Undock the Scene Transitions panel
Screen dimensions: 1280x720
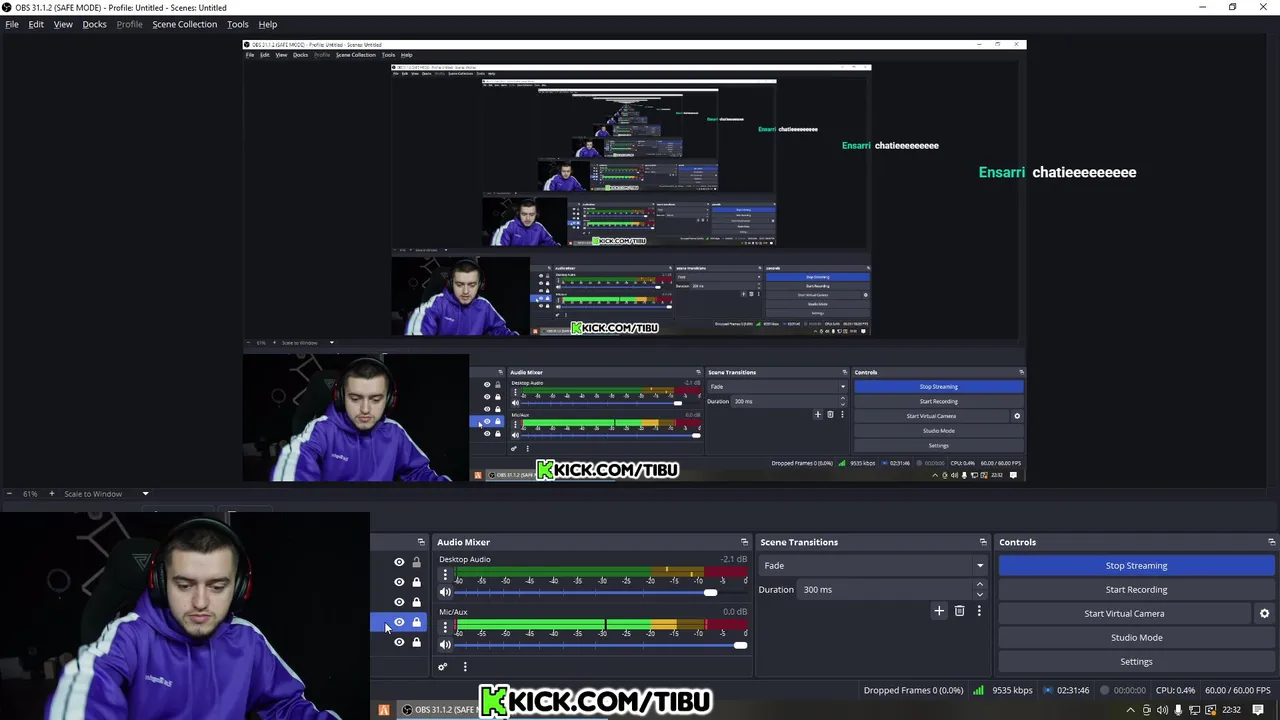pyautogui.click(x=983, y=542)
